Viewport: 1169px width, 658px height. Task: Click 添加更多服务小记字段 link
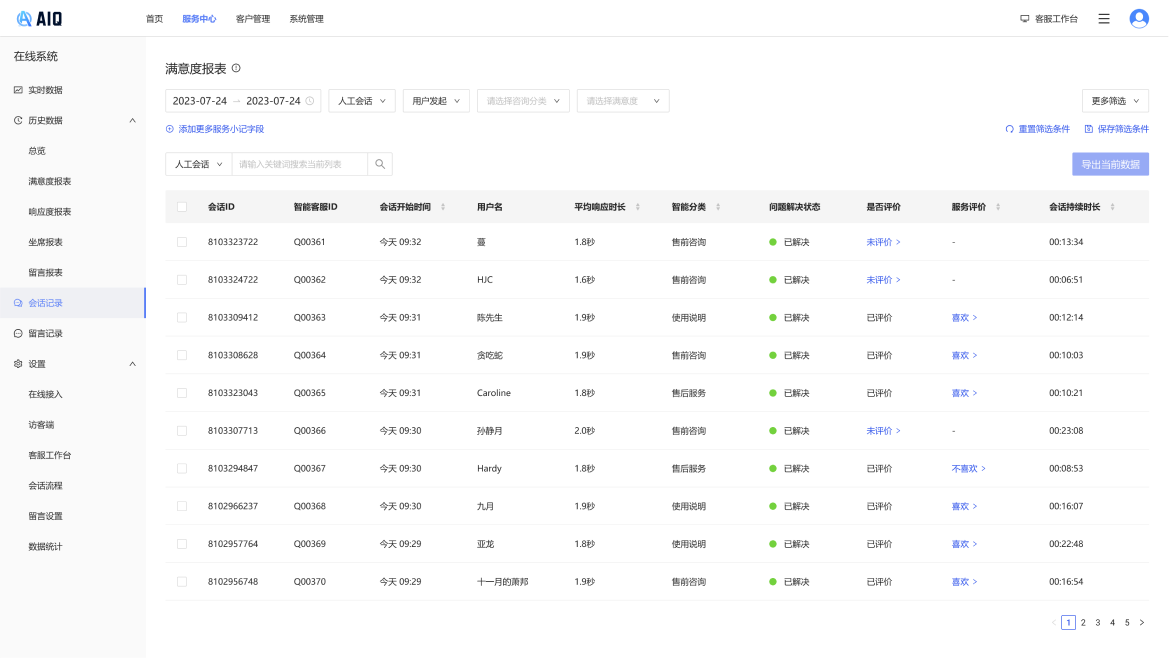click(215, 129)
